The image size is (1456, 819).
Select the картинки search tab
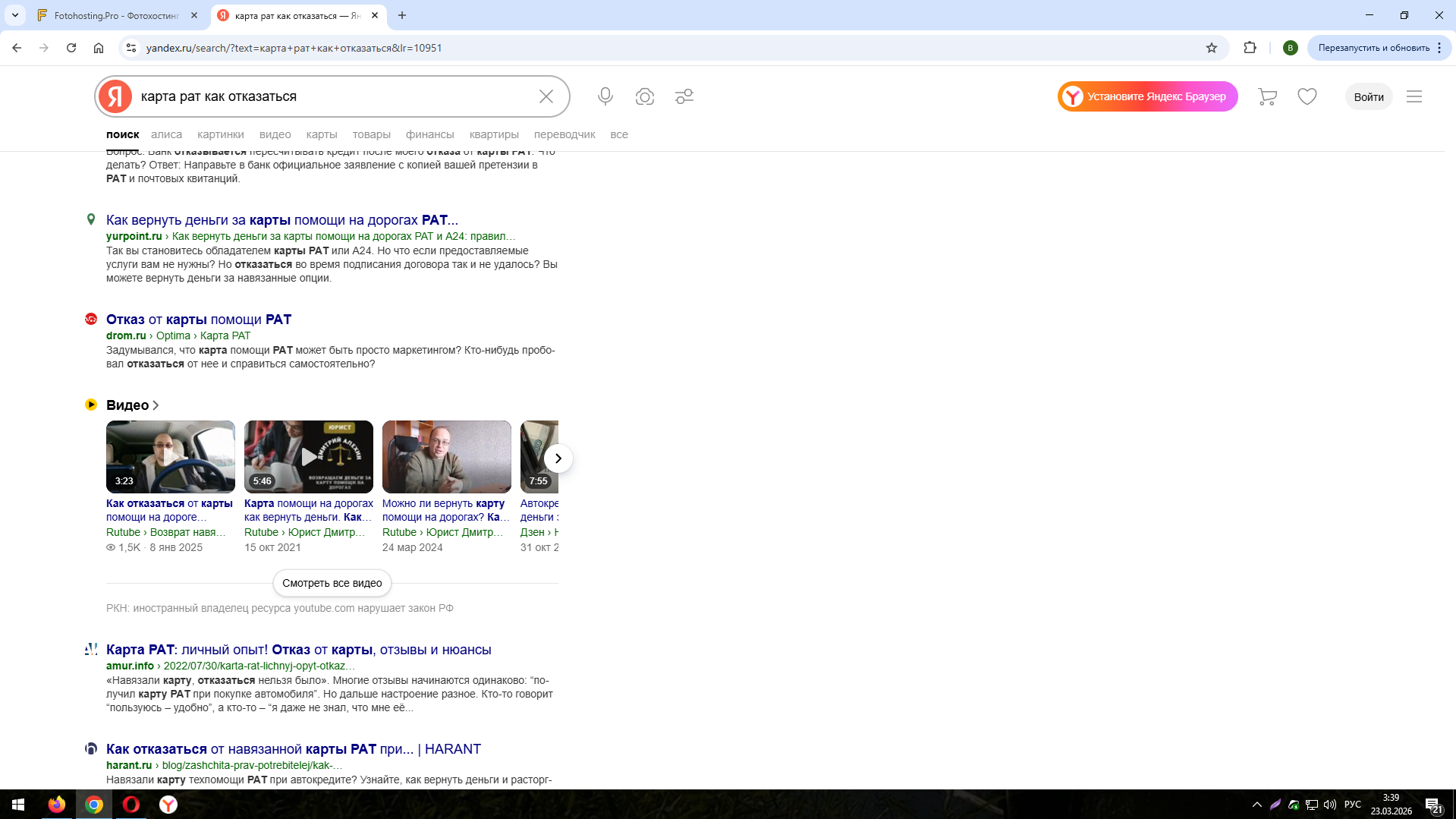tap(221, 134)
